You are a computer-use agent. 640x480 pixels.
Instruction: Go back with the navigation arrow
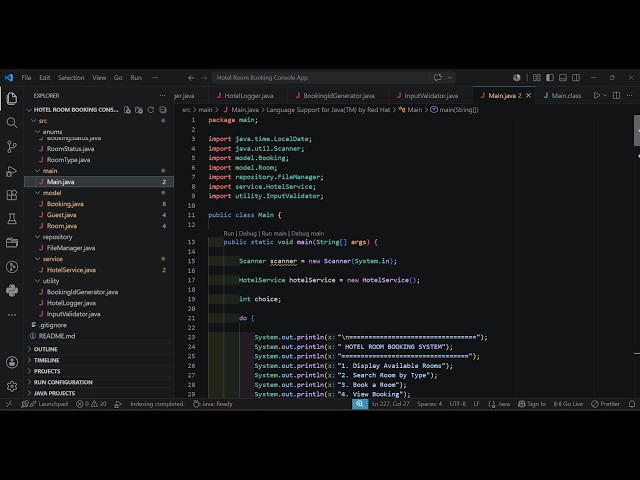(x=191, y=78)
